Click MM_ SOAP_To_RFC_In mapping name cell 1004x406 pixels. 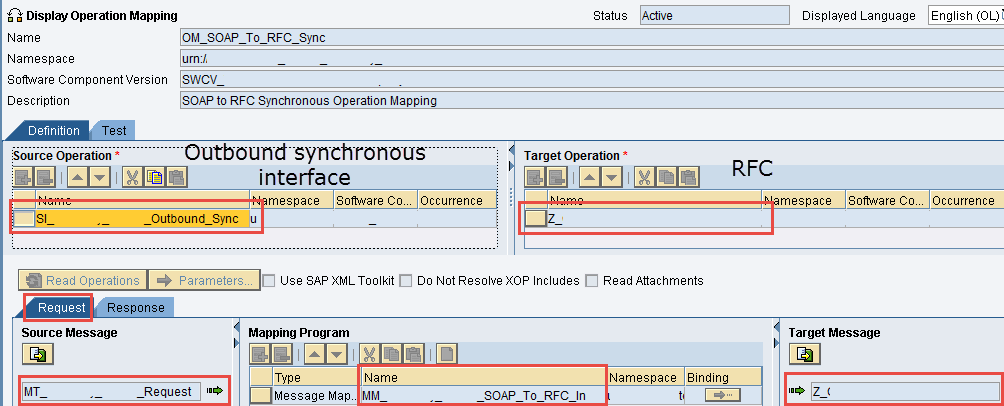coord(483,396)
